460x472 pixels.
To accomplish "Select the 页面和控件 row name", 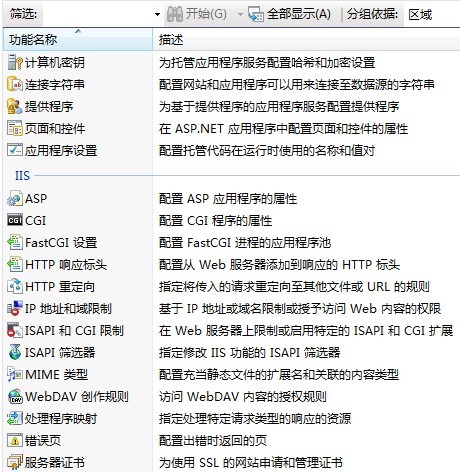I will (x=55, y=129).
